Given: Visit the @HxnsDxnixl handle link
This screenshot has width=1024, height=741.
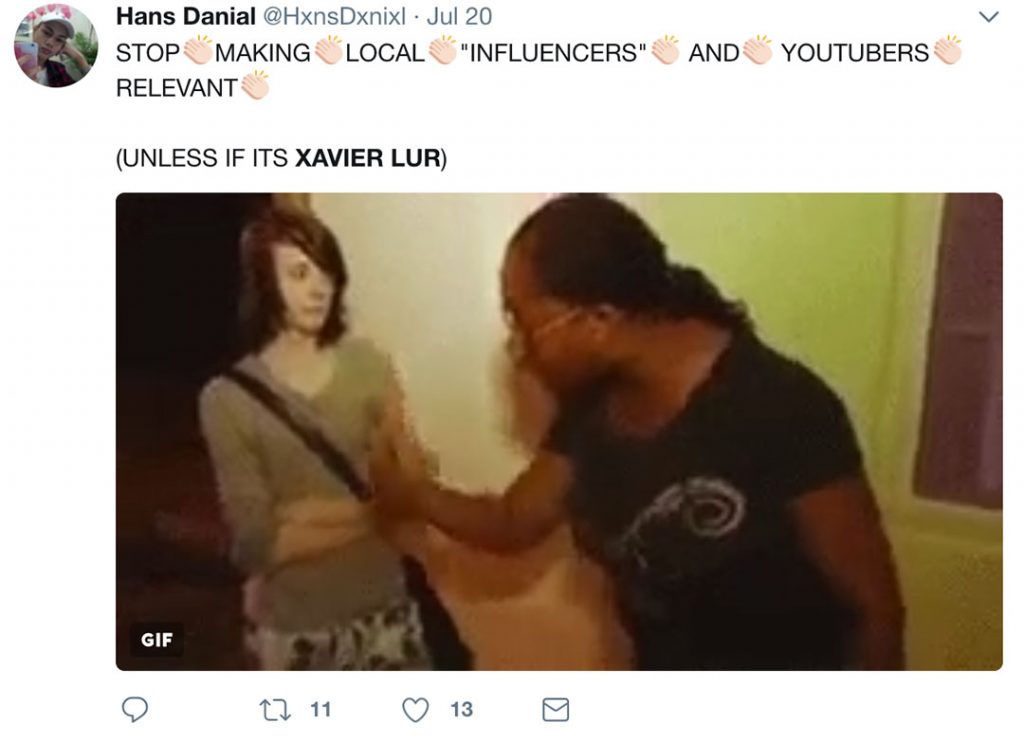Looking at the screenshot, I should 334,16.
